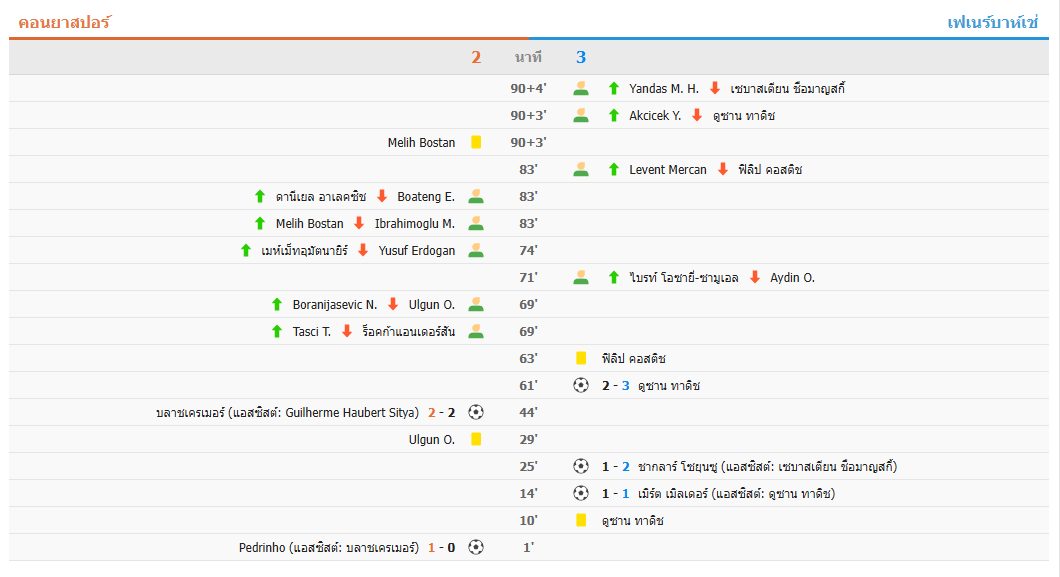Click the goal ball icon at minute 1'
Screen dimensions: 1060x577
point(476,547)
